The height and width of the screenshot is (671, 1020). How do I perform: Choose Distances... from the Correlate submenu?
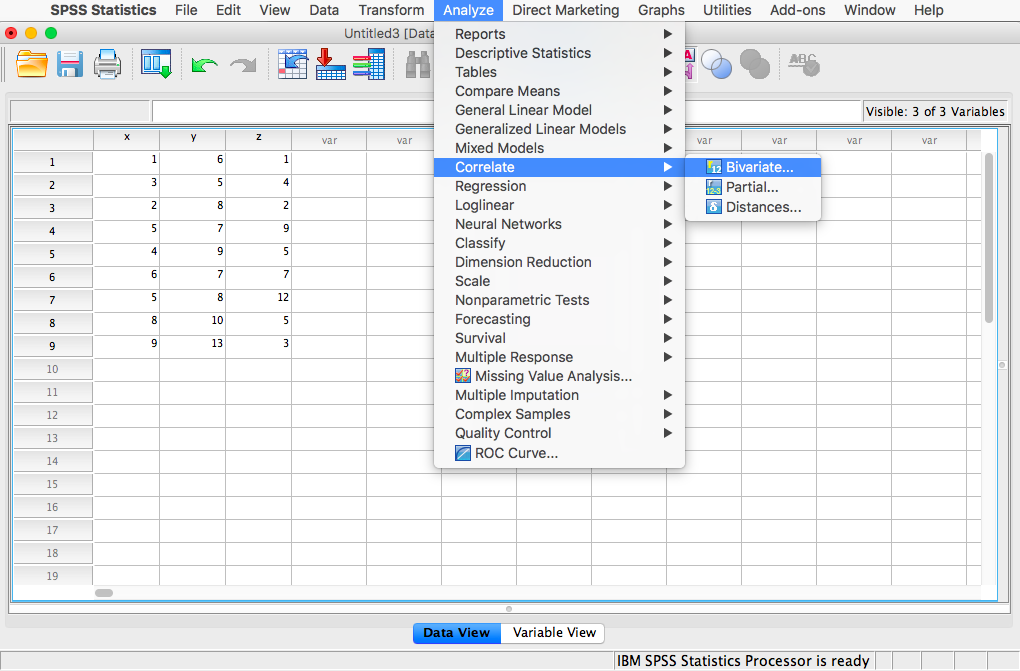point(753,207)
